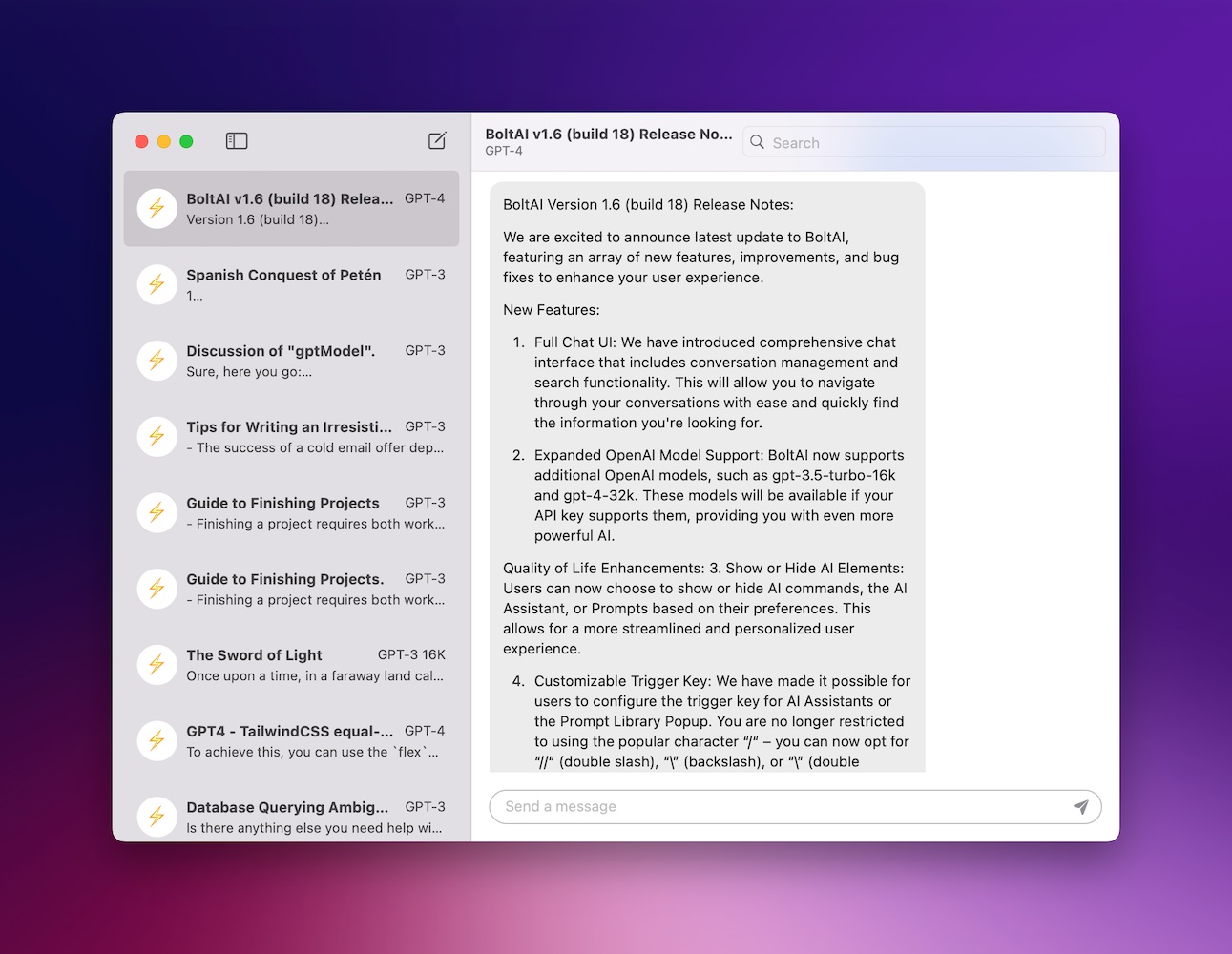Click bolt icon beside Database Querying chat
This screenshot has width=1232, height=954.
[157, 817]
